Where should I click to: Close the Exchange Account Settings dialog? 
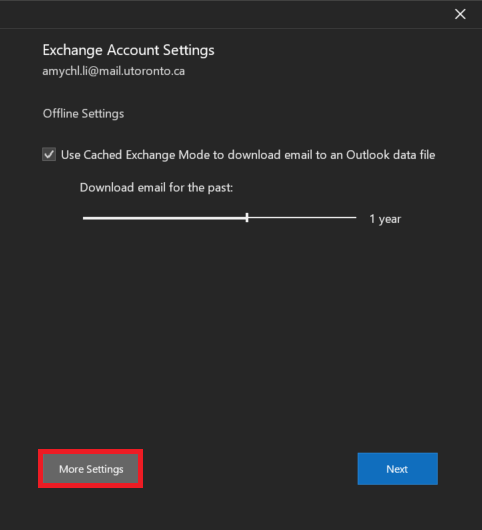(460, 14)
